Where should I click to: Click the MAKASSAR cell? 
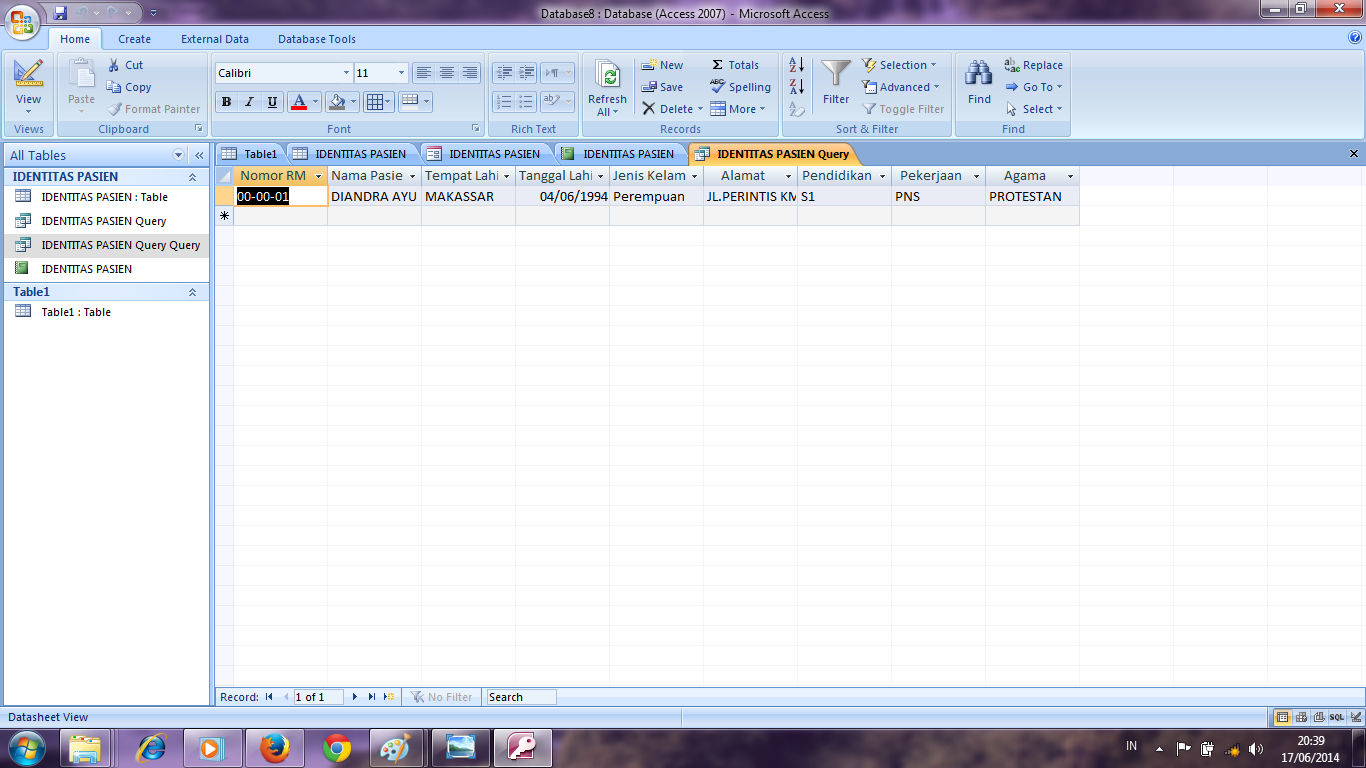click(468, 196)
